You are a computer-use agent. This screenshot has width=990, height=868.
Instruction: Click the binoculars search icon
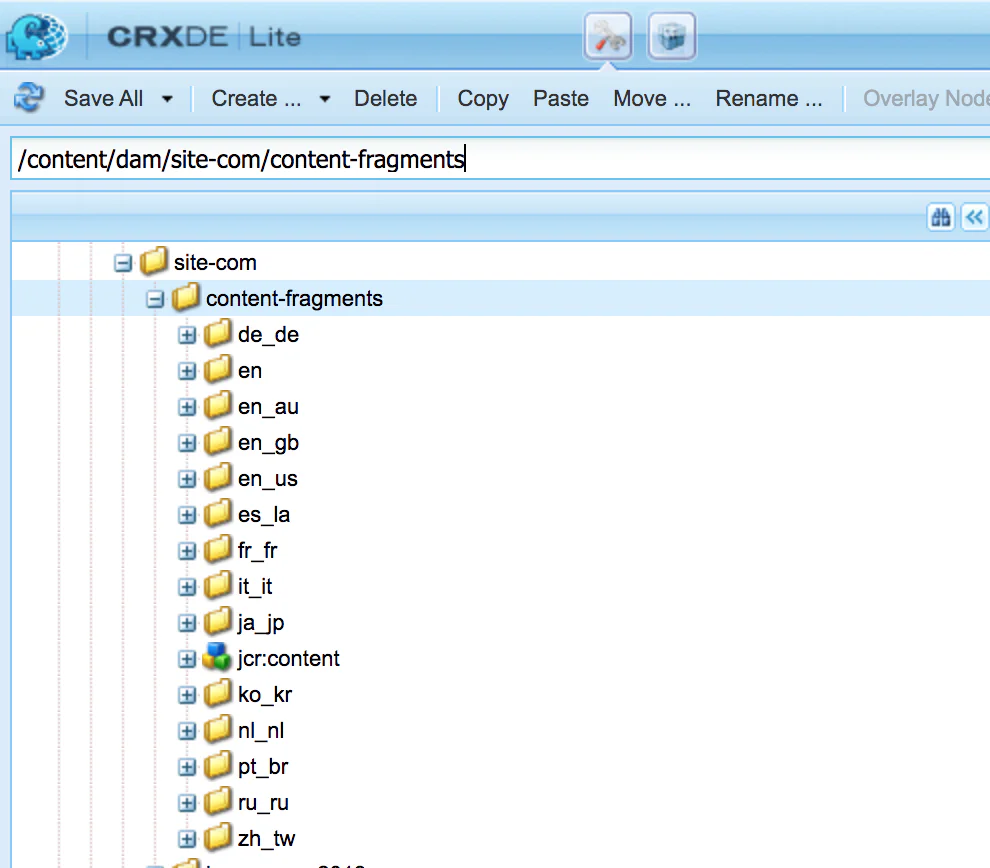[941, 218]
